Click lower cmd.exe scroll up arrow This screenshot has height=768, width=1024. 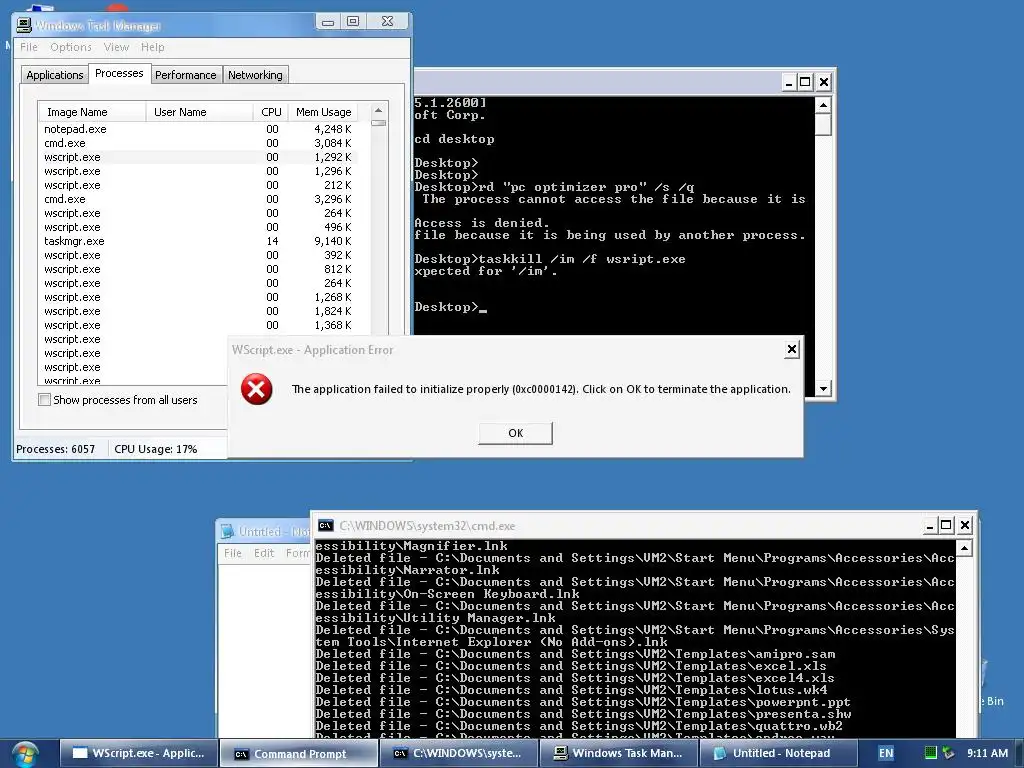tap(965, 548)
